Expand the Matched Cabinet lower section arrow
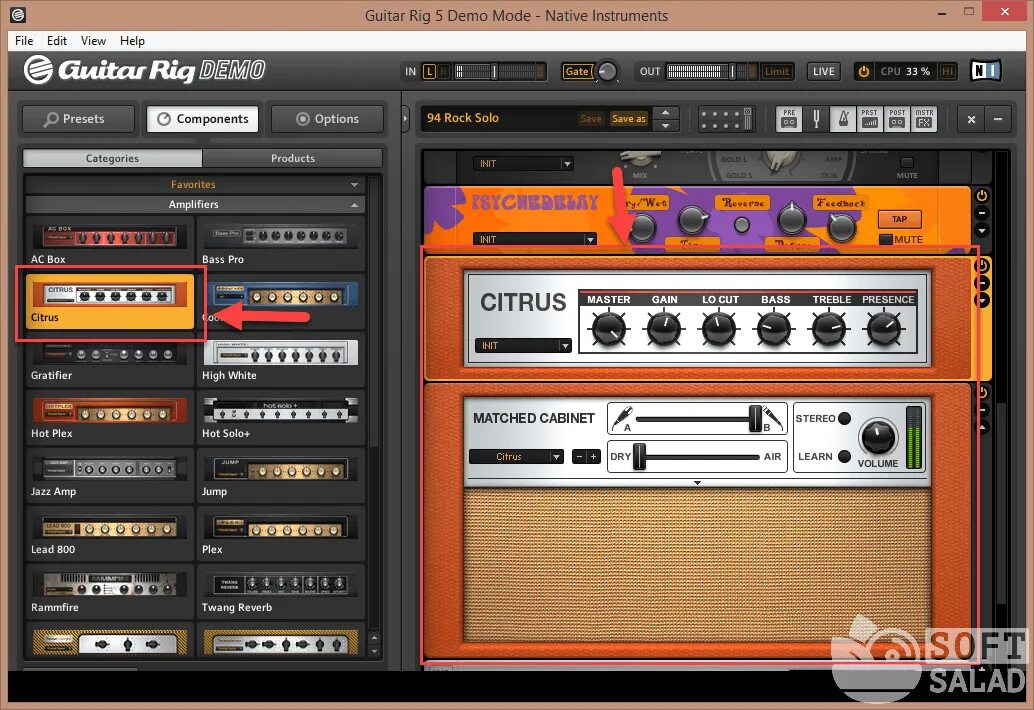Viewport: 1034px width, 710px height. tap(697, 483)
